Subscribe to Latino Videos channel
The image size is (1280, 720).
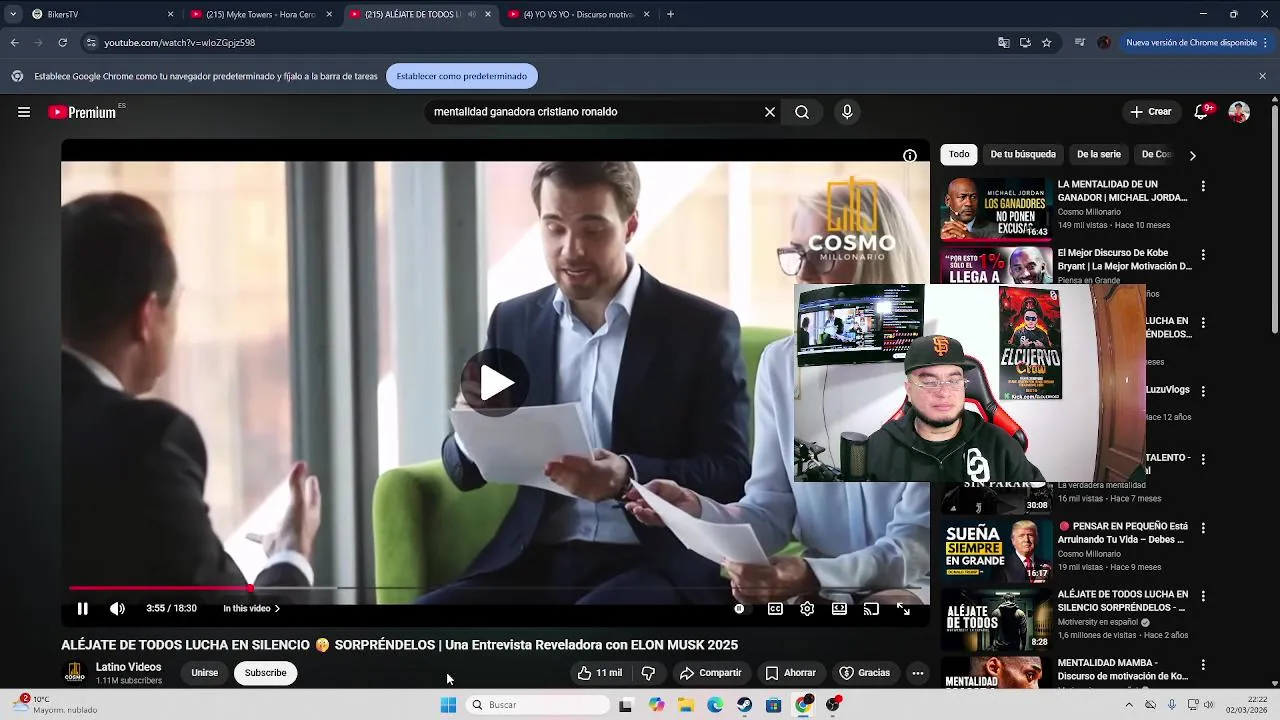point(265,673)
